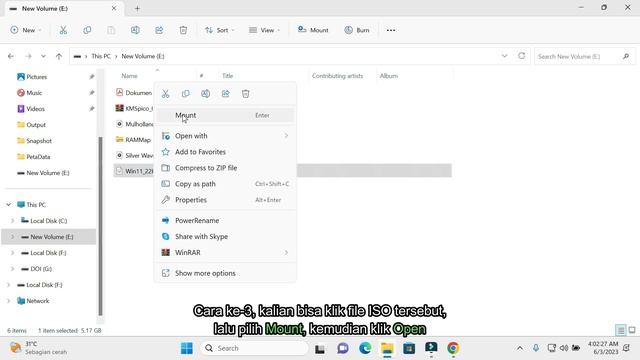Click the Share icon in the context menu

225,94
